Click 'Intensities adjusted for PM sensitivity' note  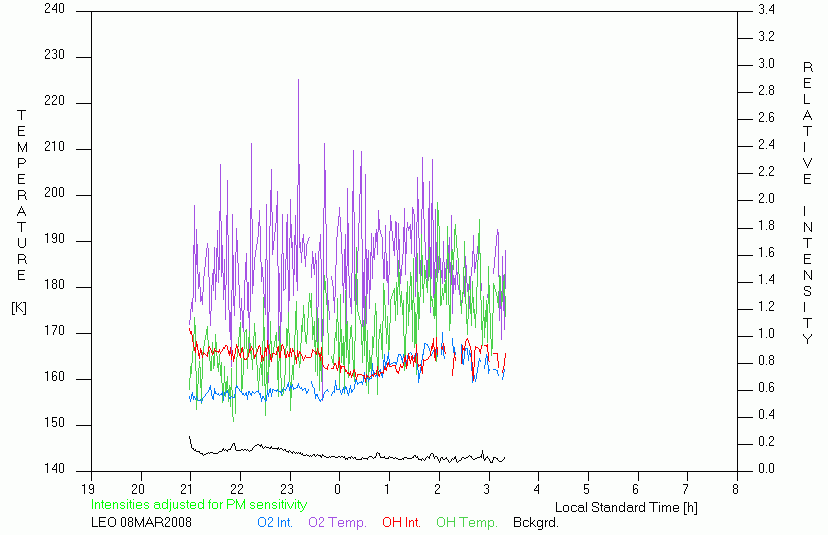point(199,504)
